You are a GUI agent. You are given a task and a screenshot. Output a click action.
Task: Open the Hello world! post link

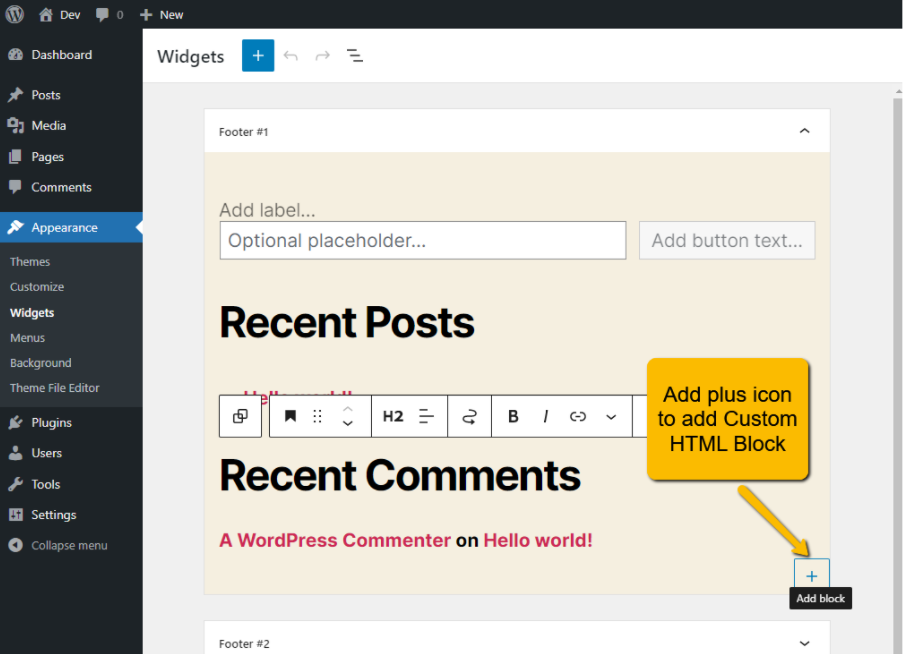[x=537, y=540]
